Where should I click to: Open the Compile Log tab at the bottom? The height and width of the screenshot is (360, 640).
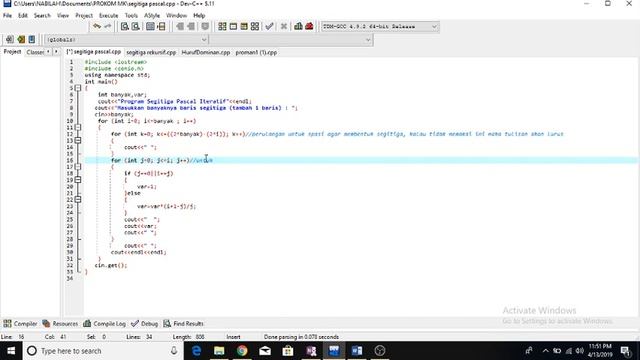(104, 324)
